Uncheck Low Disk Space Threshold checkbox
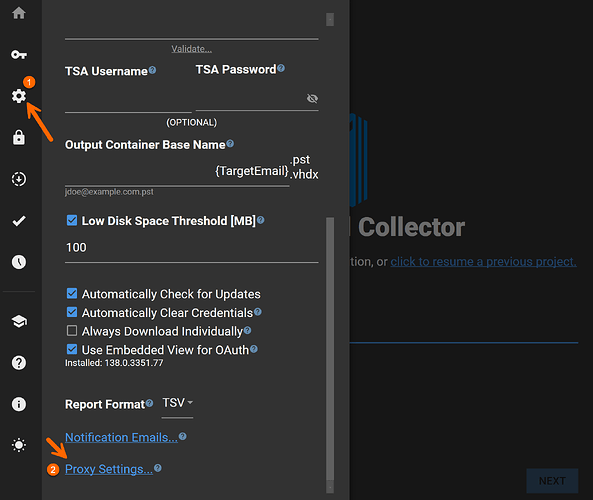Screen dimensions: 593x500 [x=72, y=220]
